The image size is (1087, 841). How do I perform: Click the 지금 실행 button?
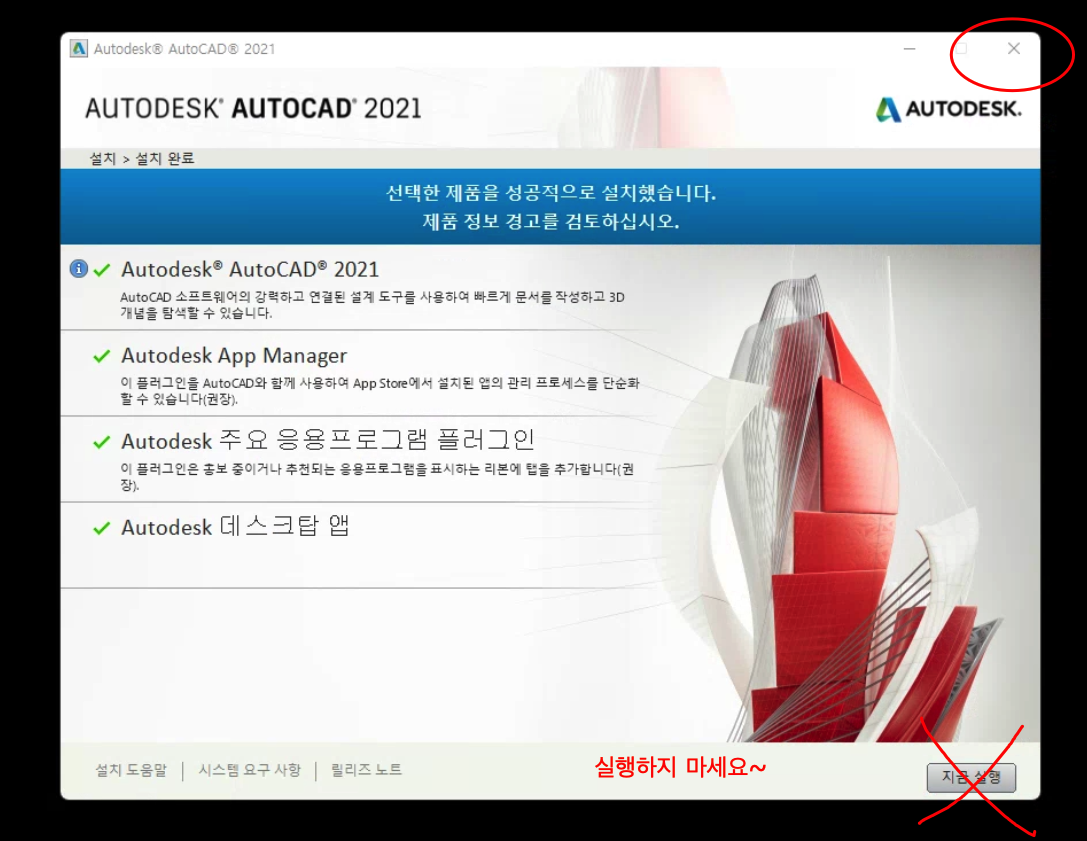[971, 777]
